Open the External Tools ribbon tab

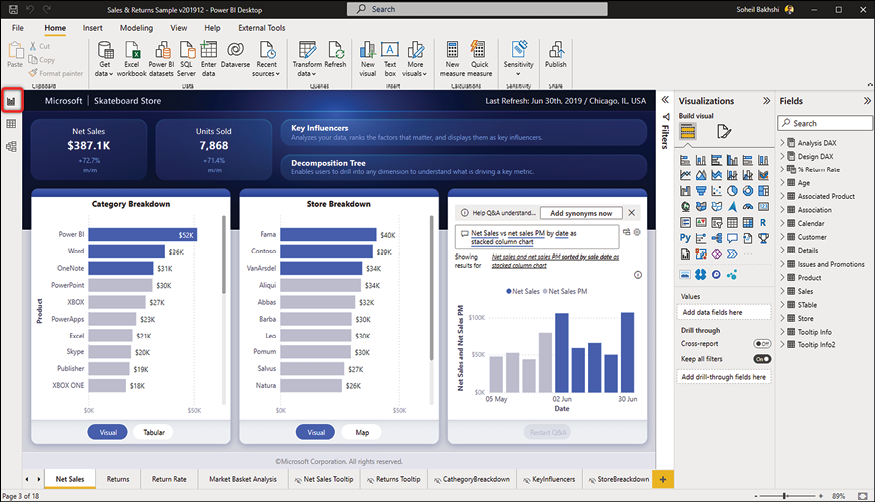coord(262,28)
